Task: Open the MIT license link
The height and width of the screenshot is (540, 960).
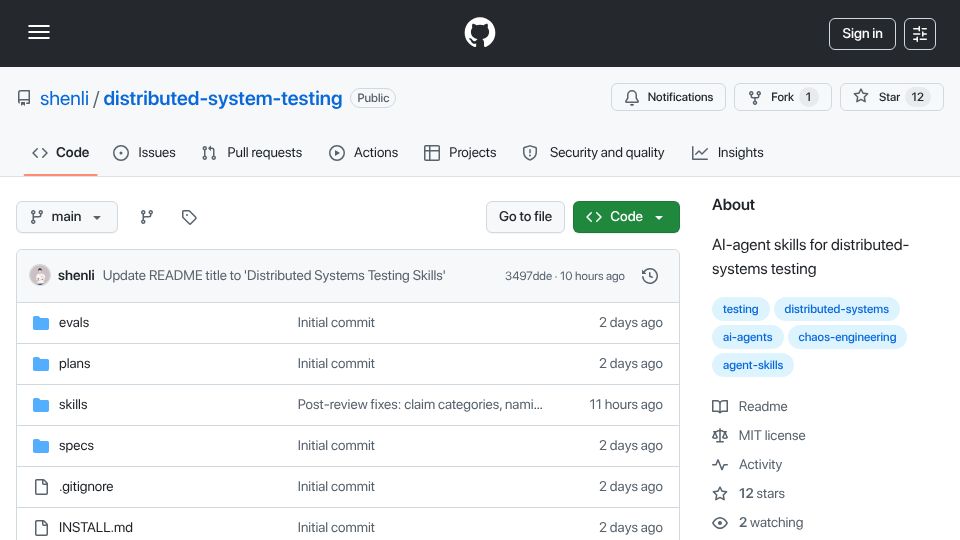Action: click(x=772, y=435)
